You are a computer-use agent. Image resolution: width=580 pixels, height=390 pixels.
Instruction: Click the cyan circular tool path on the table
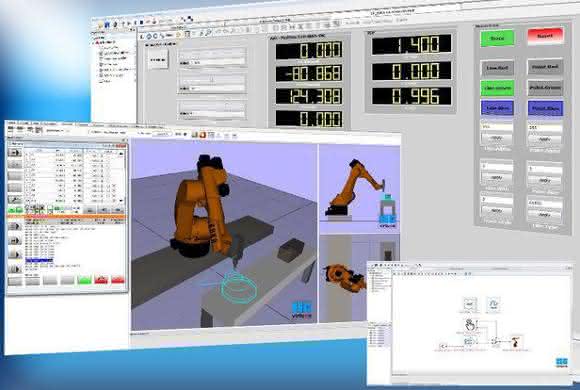tap(239, 288)
